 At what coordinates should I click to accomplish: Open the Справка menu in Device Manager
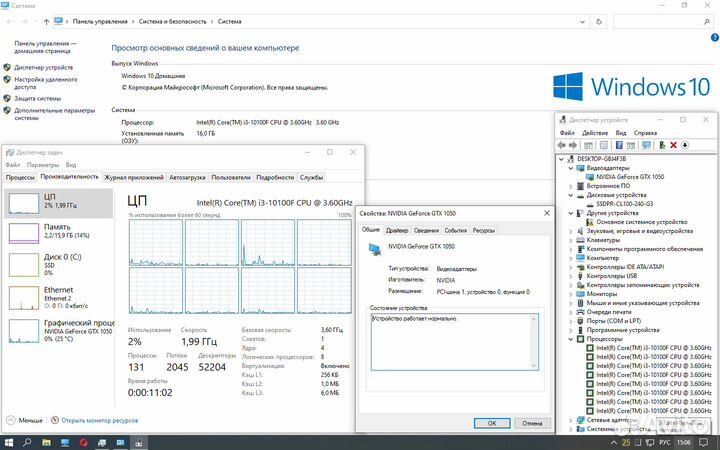click(x=645, y=133)
